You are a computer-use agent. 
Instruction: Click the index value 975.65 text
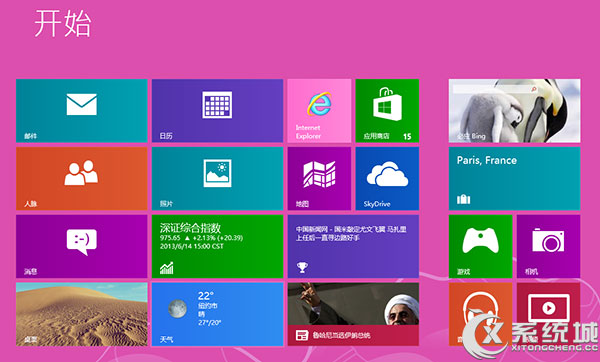click(170, 238)
